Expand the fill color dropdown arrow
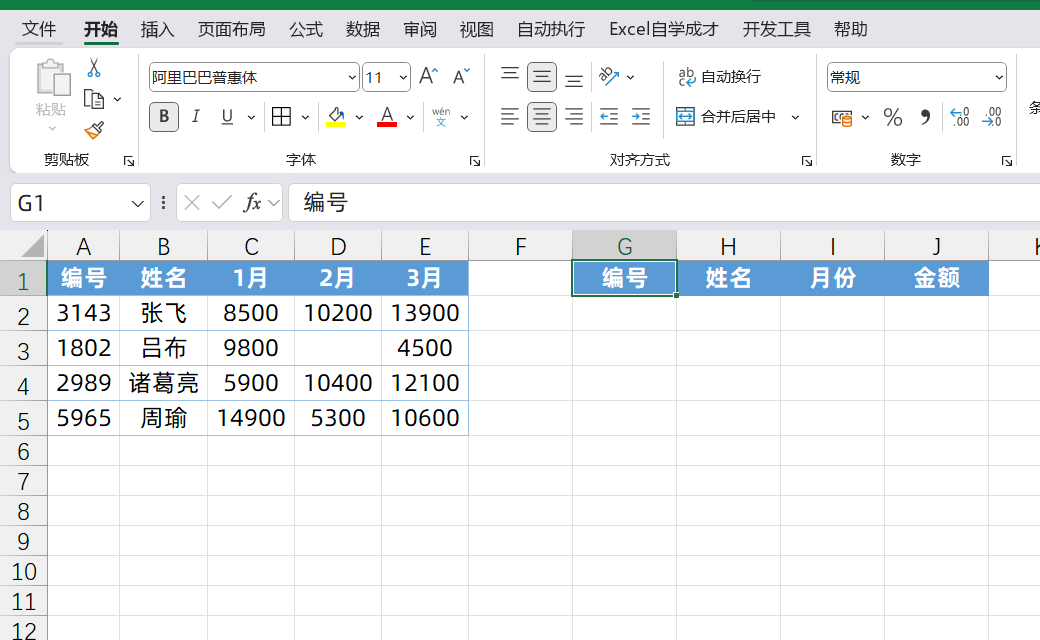Viewport: 1040px width, 640px height. coord(359,117)
